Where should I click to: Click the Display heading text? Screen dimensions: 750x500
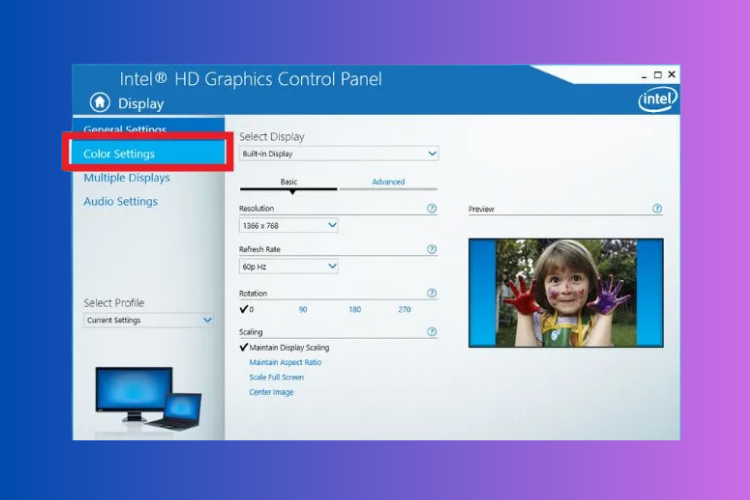[x=141, y=103]
